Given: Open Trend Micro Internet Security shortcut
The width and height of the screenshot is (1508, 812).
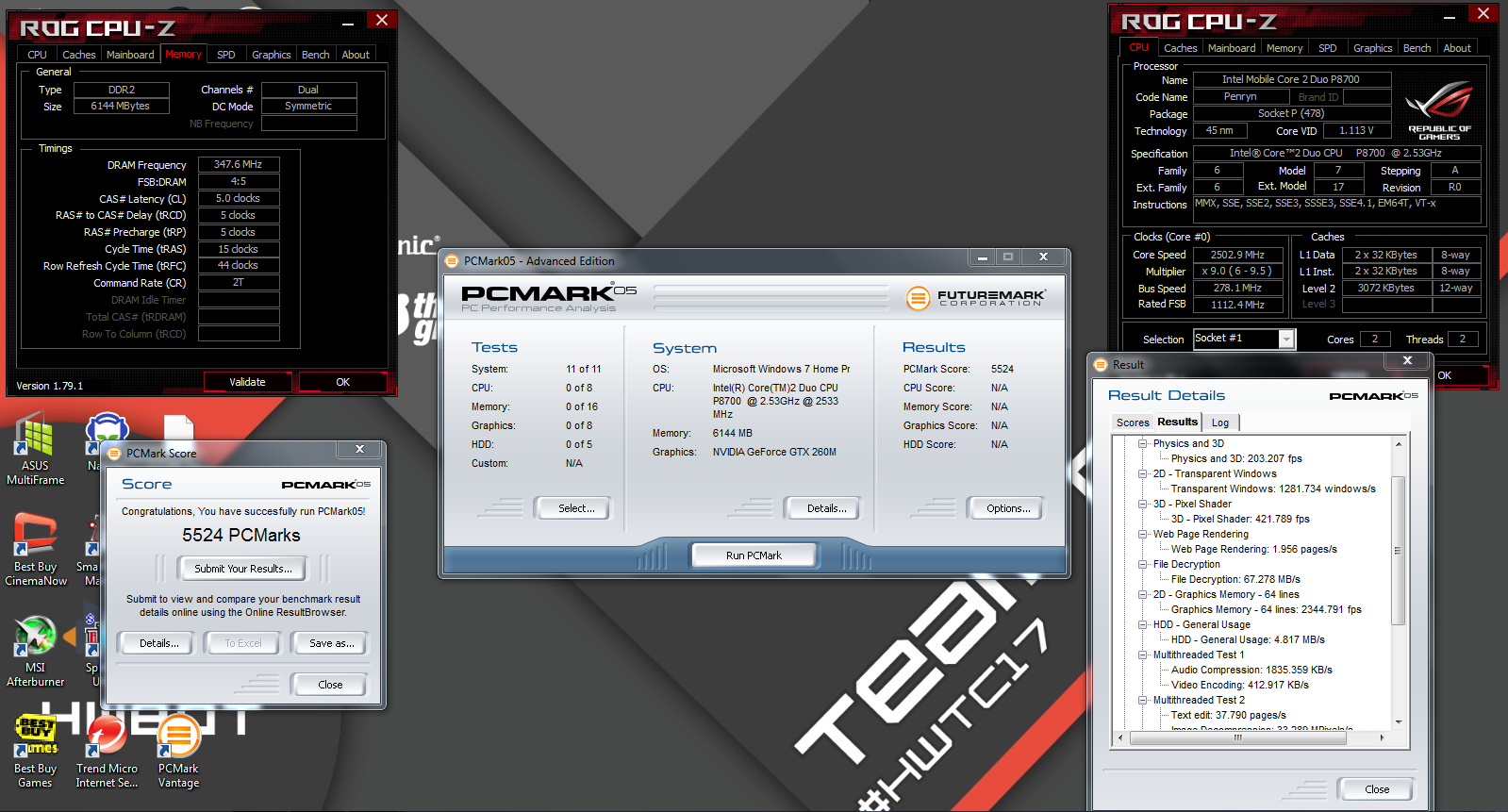Looking at the screenshot, I should point(107,751).
